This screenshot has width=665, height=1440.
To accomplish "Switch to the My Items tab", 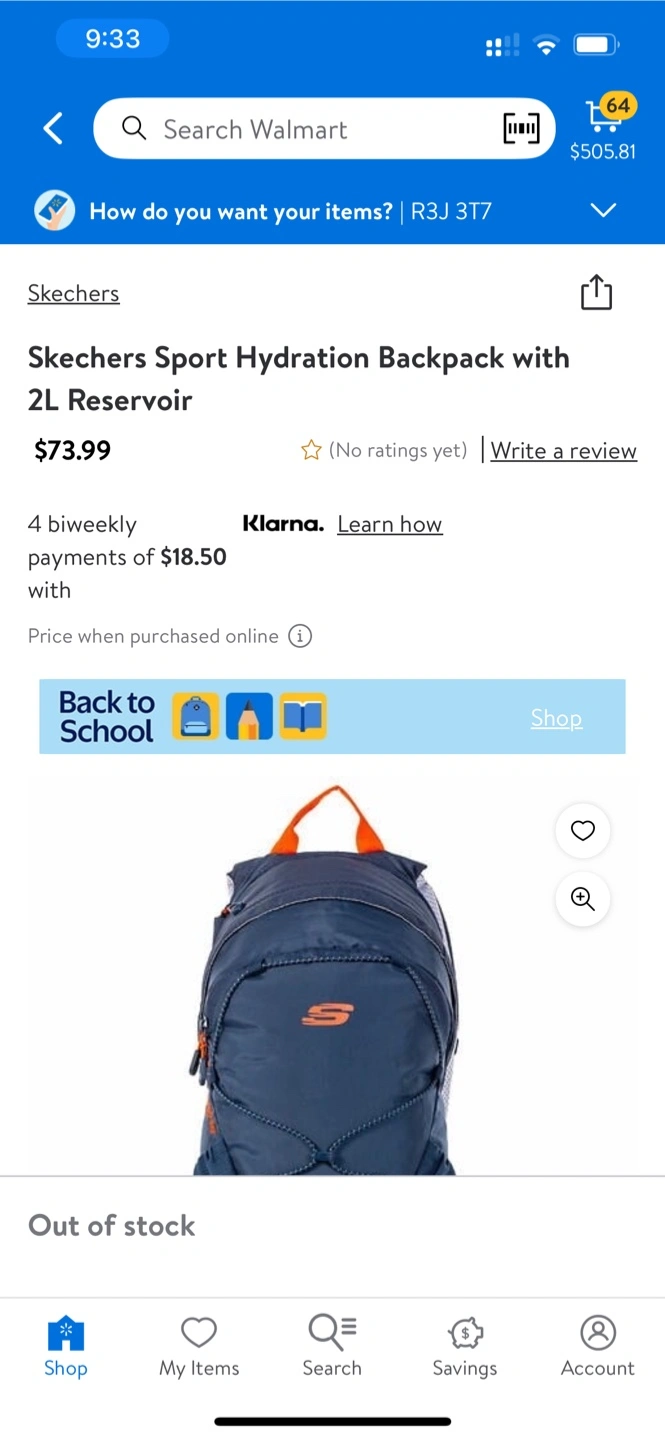I will click(x=199, y=1347).
